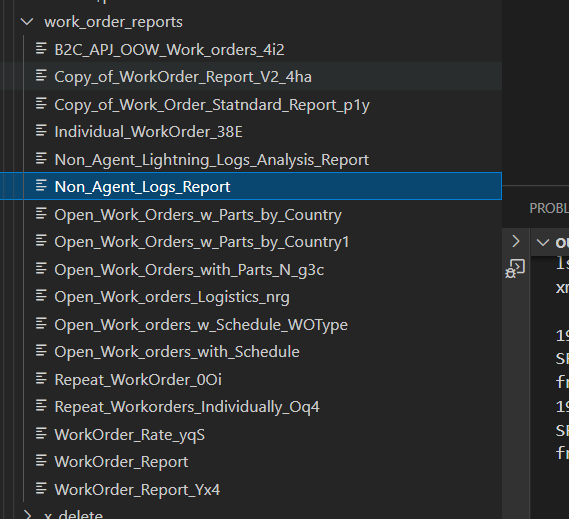The height and width of the screenshot is (519, 569).
Task: Open WorkOrder_Rate_yqS file
Action: click(130, 435)
